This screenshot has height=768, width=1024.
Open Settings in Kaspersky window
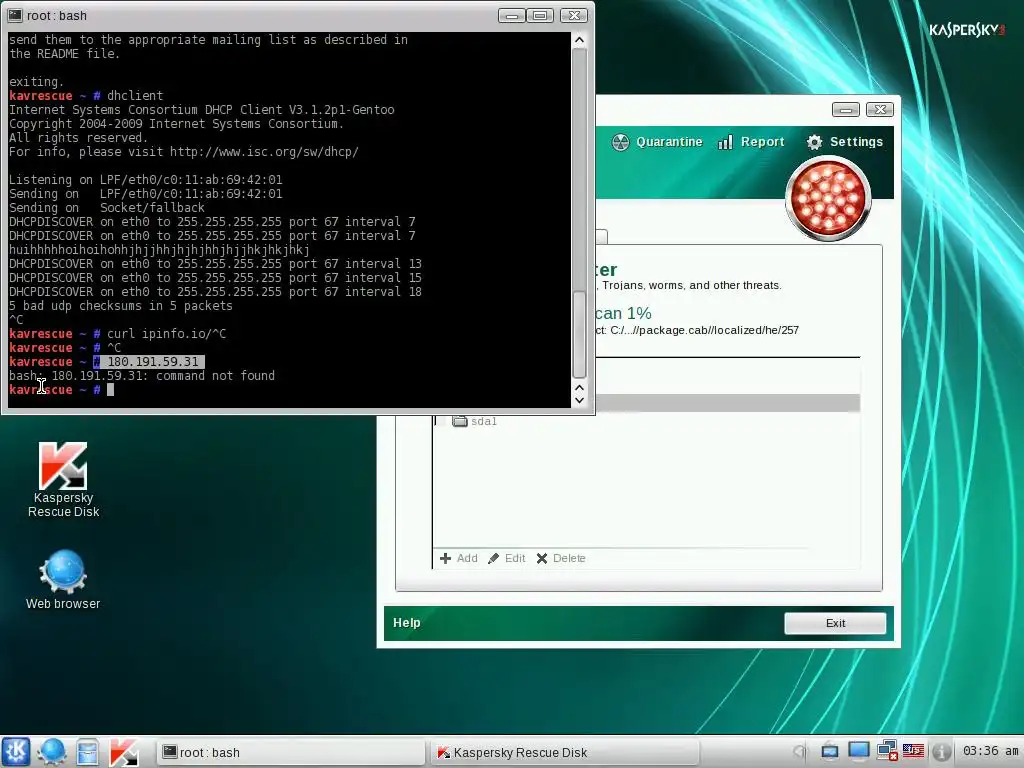(844, 142)
